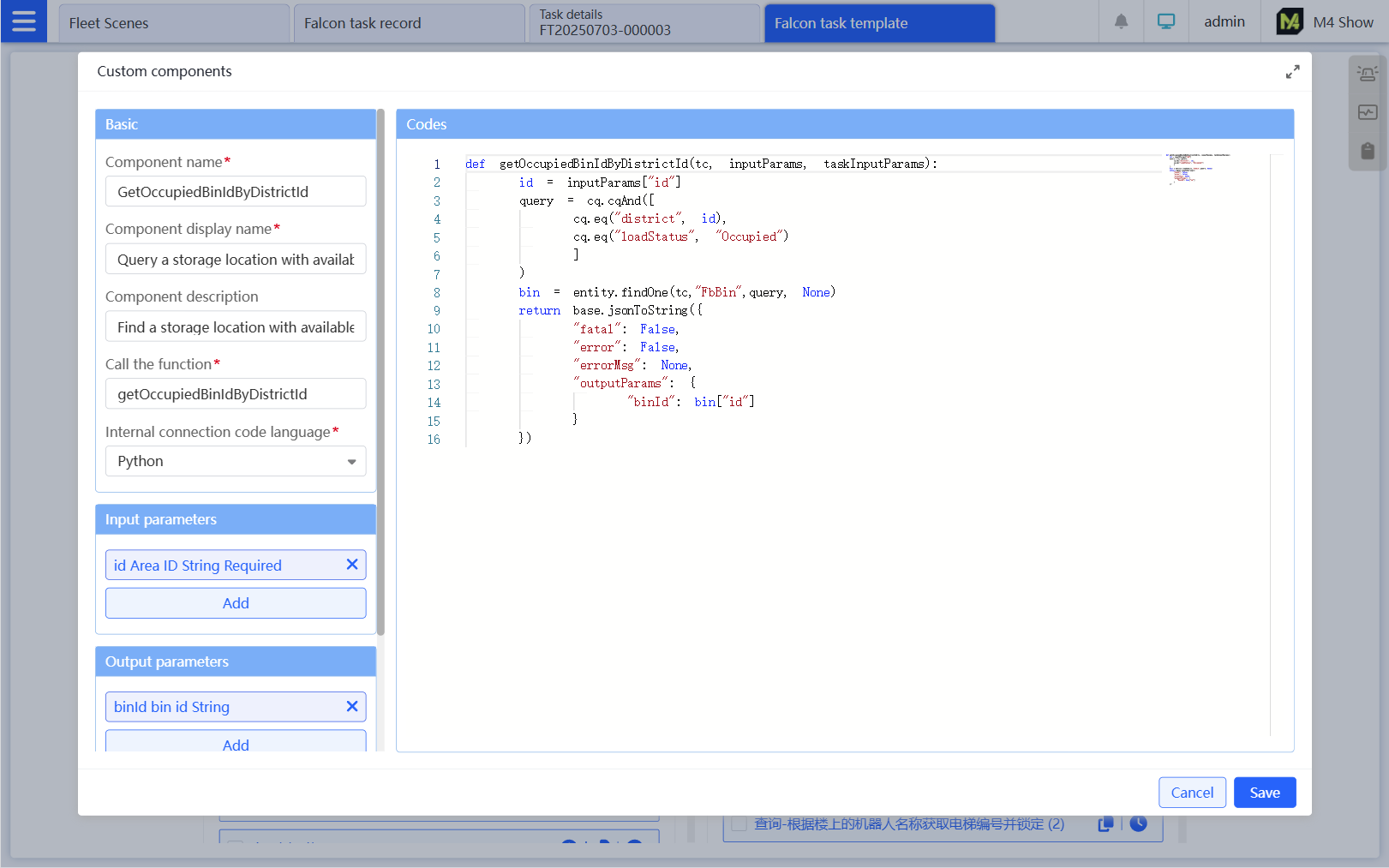Viewport: 1389px width, 868px height.
Task: Click the Component name input field
Action: pyautogui.click(x=236, y=192)
